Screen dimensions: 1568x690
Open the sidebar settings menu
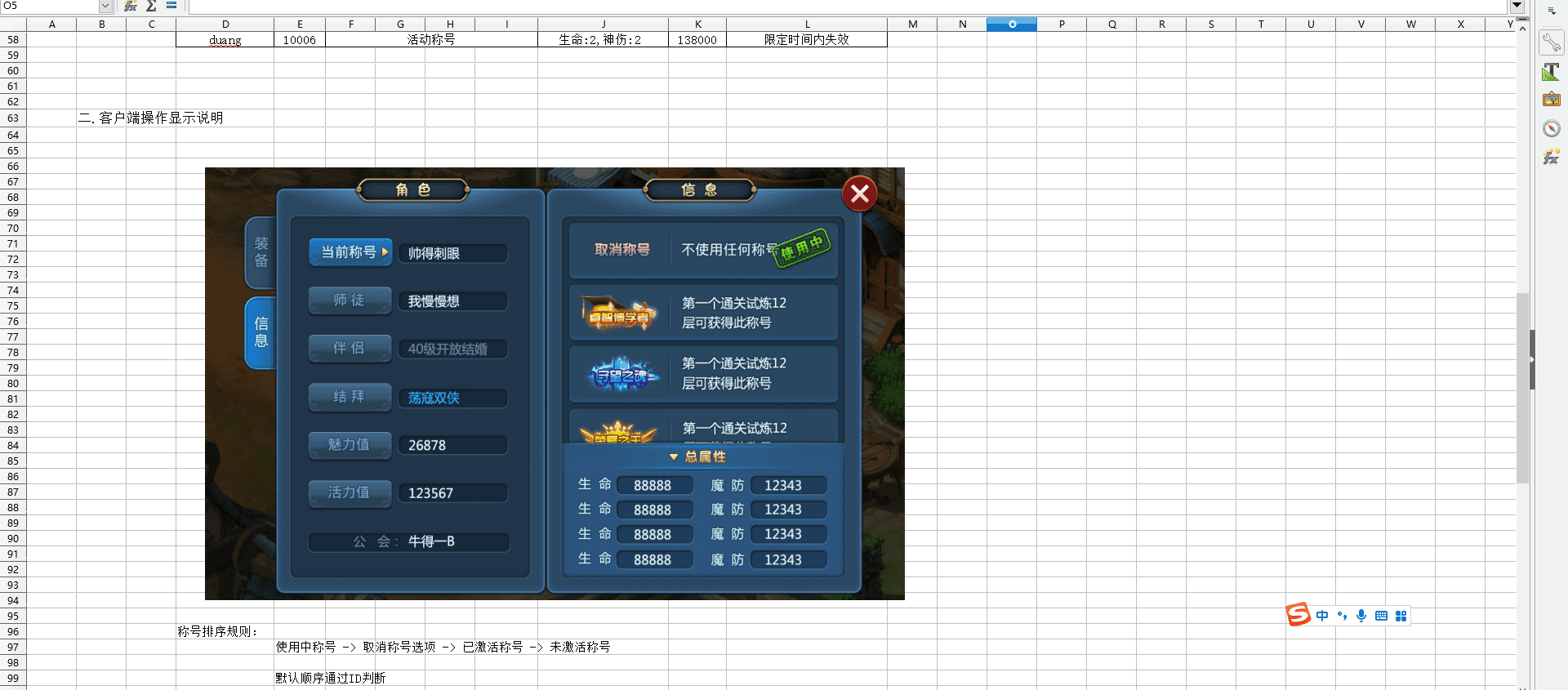point(1552,11)
